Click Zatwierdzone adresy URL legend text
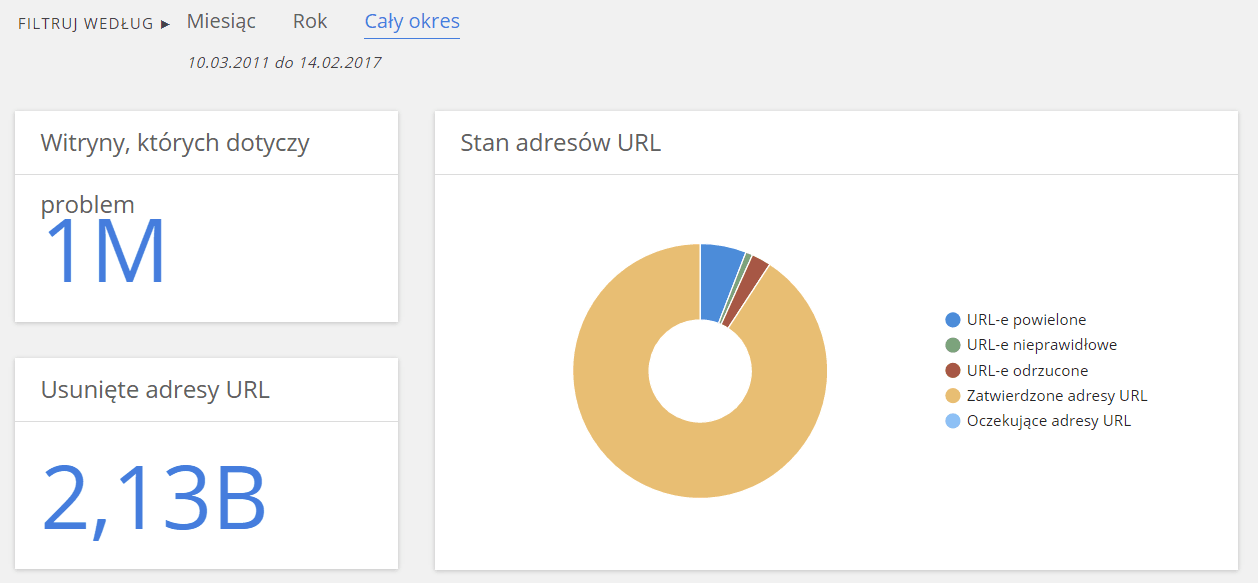Image resolution: width=1258 pixels, height=583 pixels. pyautogui.click(x=1057, y=396)
